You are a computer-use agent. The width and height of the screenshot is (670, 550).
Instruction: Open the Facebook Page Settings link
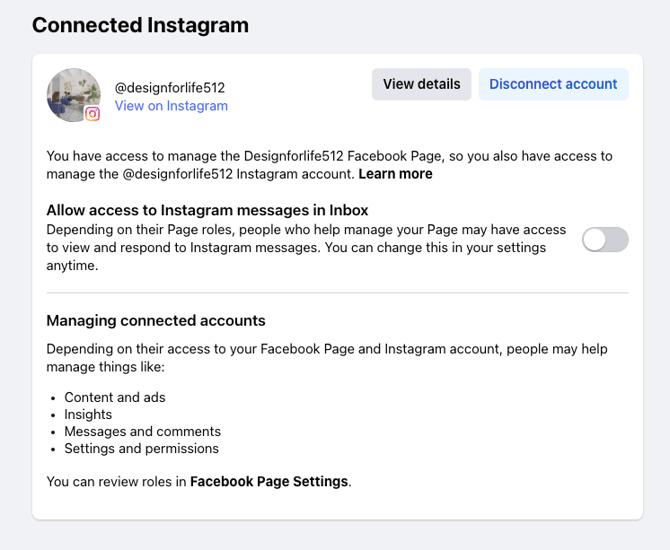click(269, 482)
